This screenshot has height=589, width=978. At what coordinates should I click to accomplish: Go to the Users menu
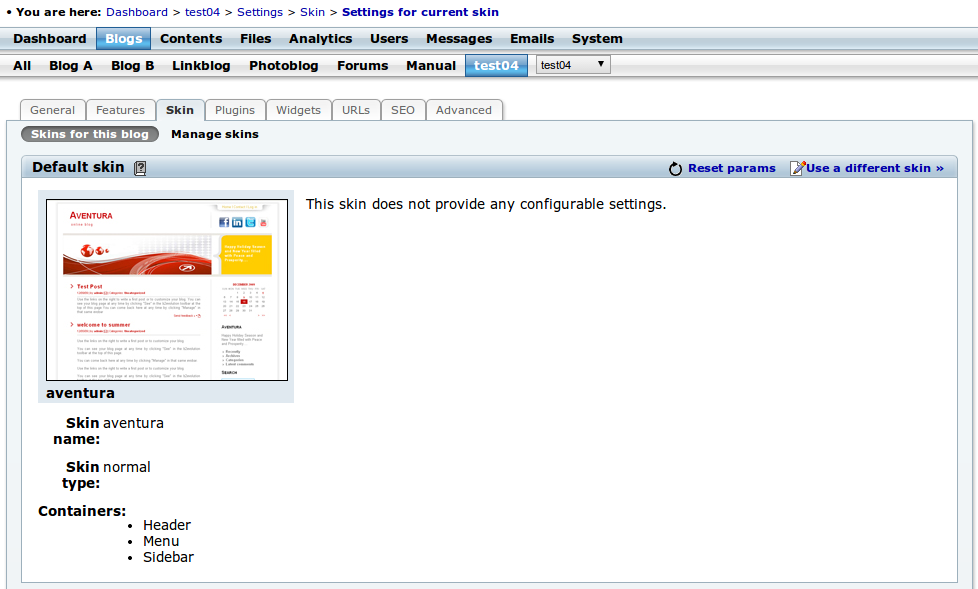389,39
